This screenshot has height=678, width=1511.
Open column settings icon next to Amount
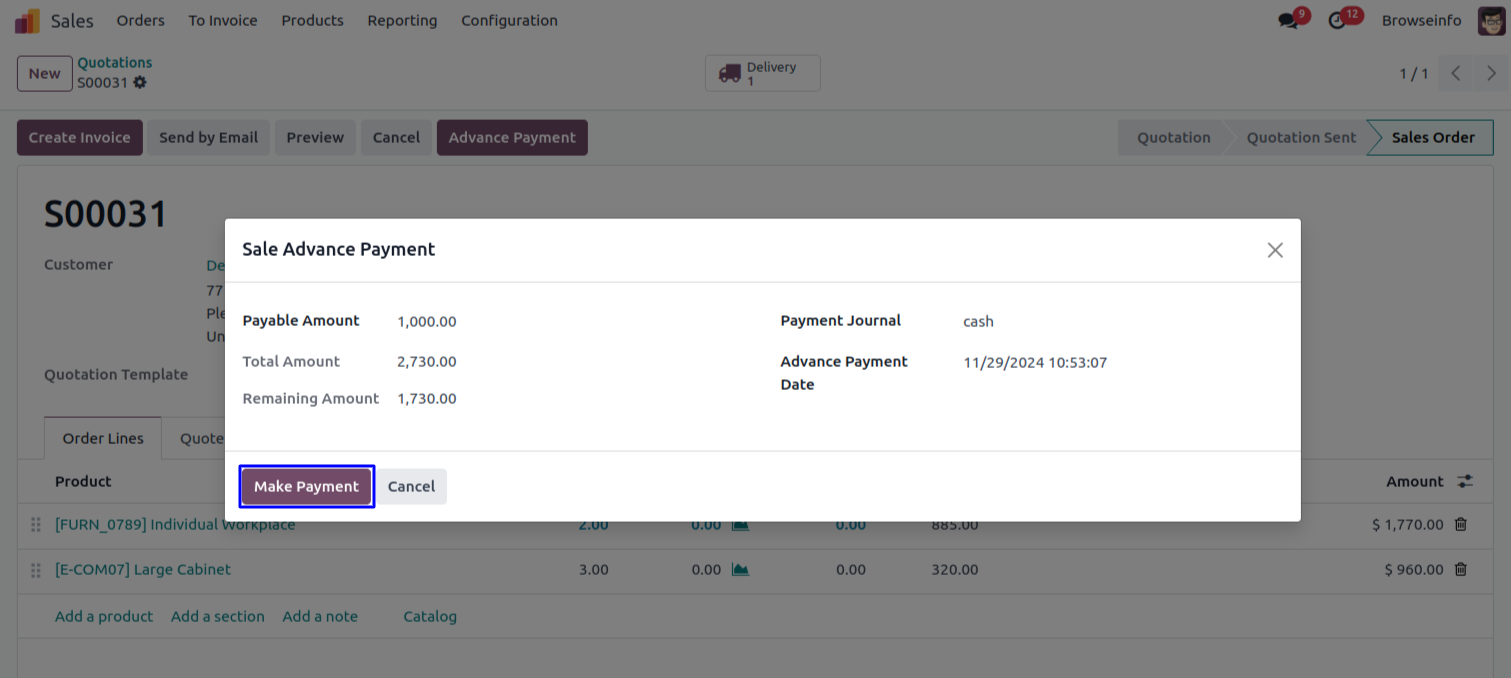1465,482
